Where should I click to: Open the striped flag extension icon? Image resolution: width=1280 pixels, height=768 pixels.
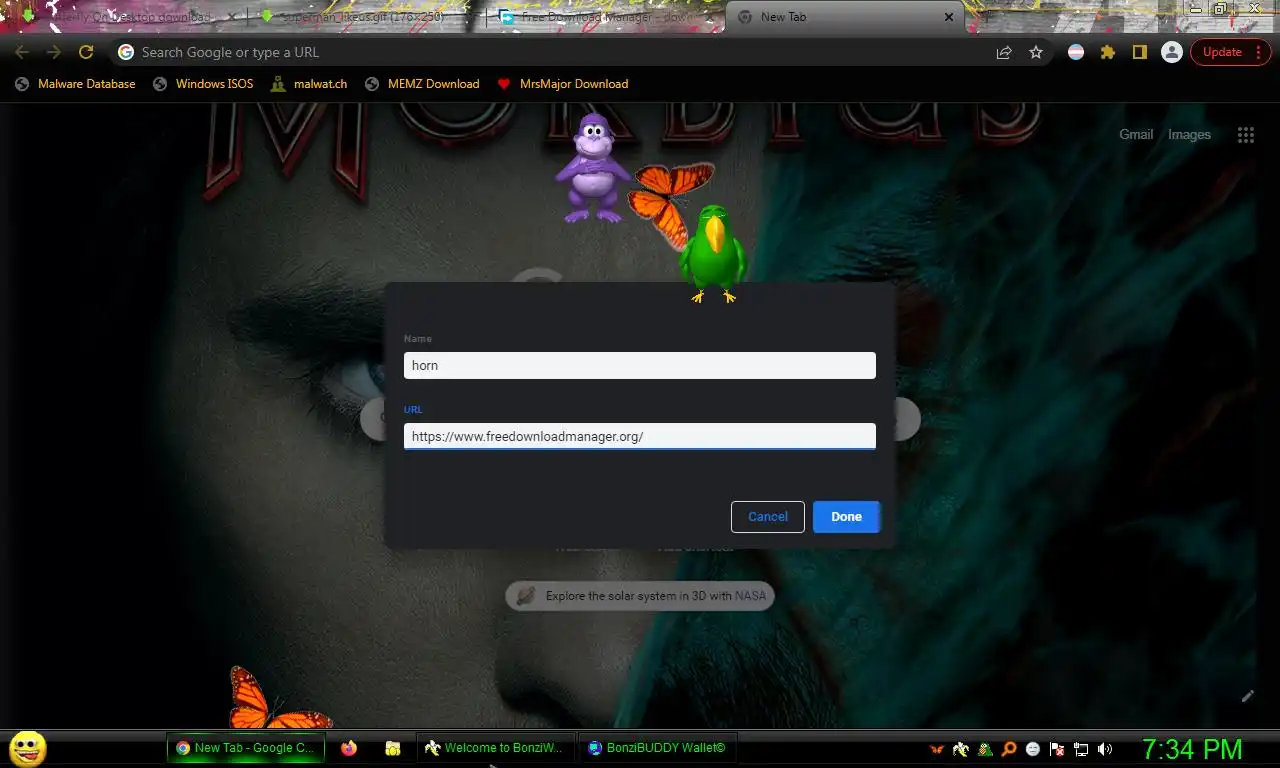click(x=1076, y=52)
